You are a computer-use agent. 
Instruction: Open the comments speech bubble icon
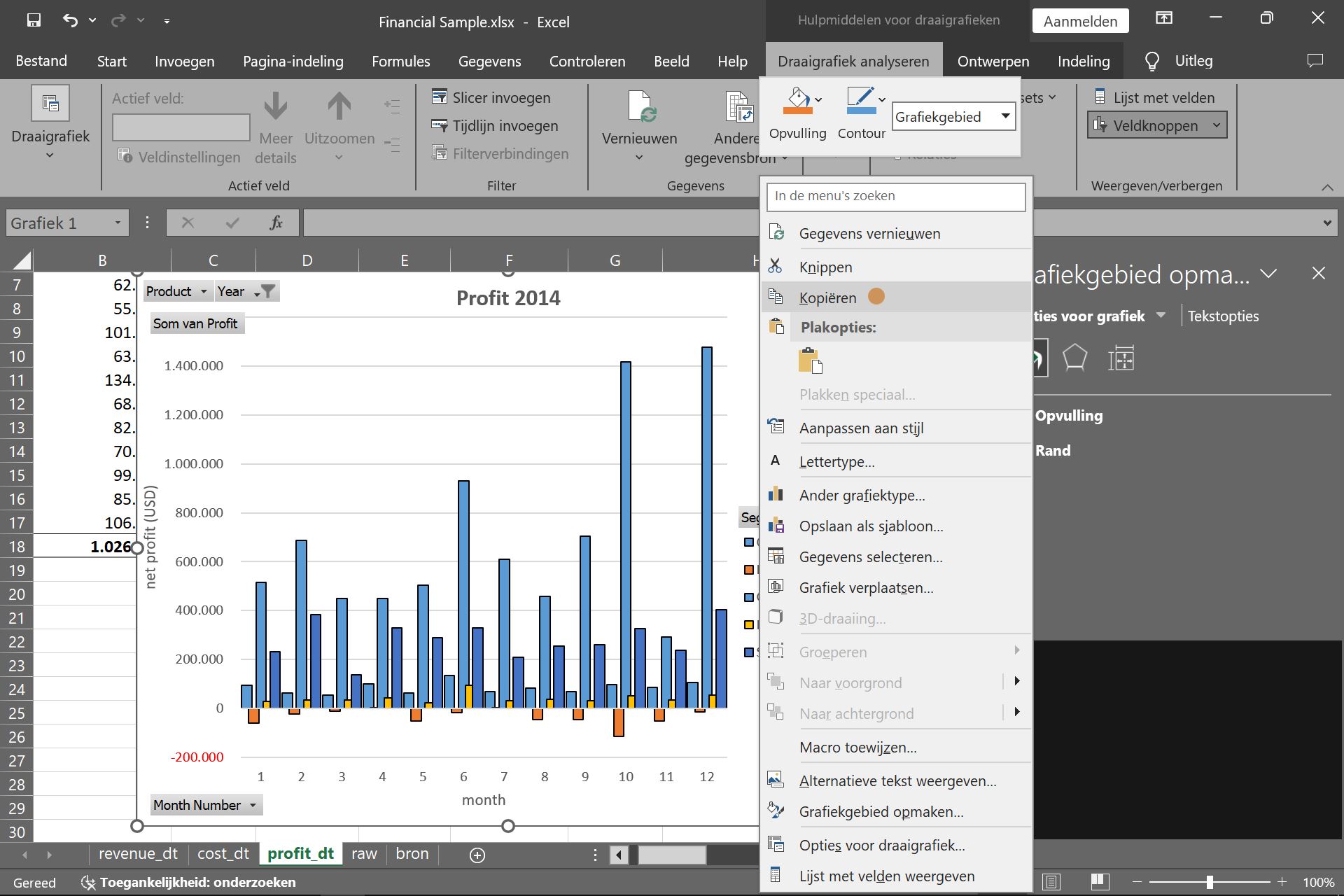(x=1315, y=61)
